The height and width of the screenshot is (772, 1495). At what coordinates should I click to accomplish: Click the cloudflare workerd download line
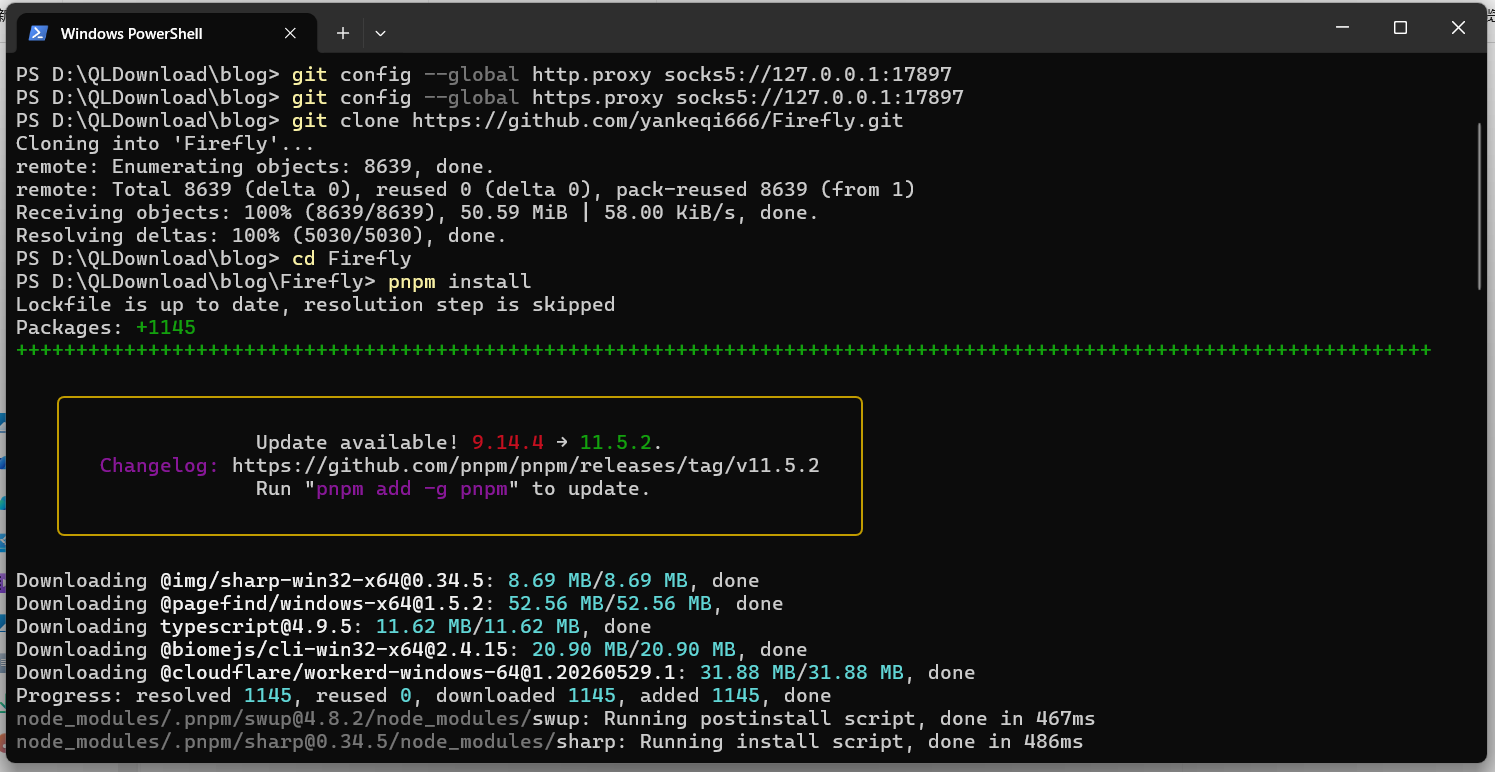pos(496,673)
